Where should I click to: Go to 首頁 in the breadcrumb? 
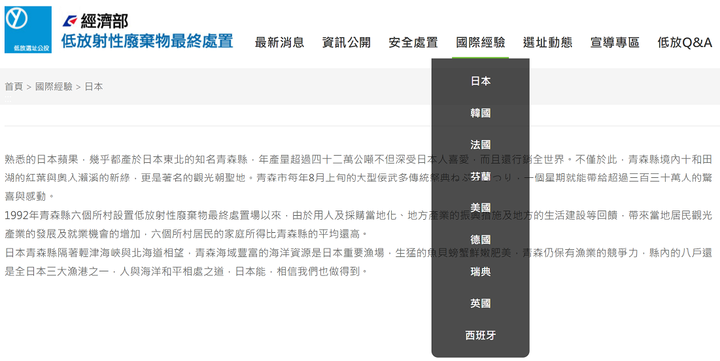(14, 86)
